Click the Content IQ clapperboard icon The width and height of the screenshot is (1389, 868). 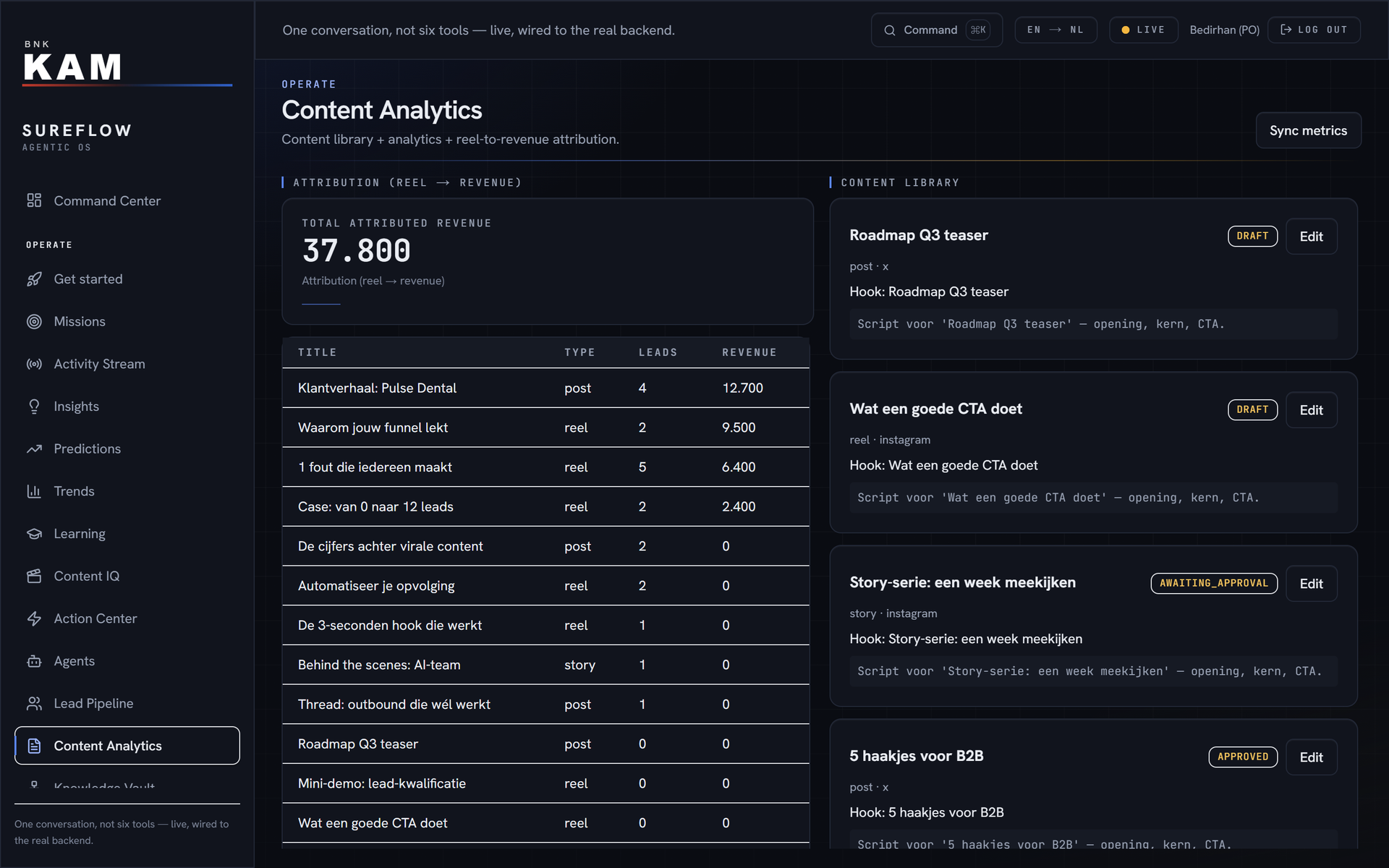34,576
